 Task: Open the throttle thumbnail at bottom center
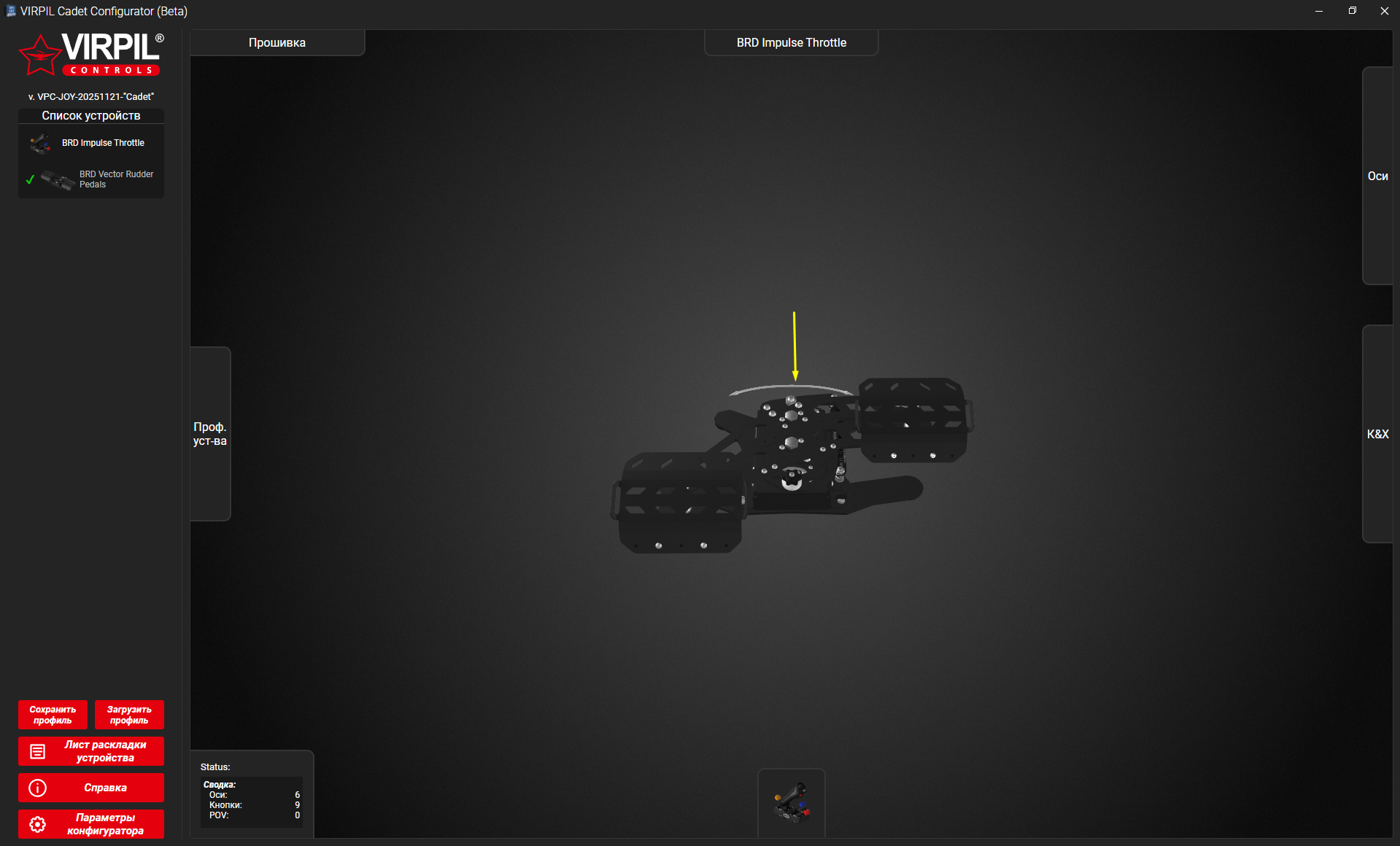click(792, 803)
